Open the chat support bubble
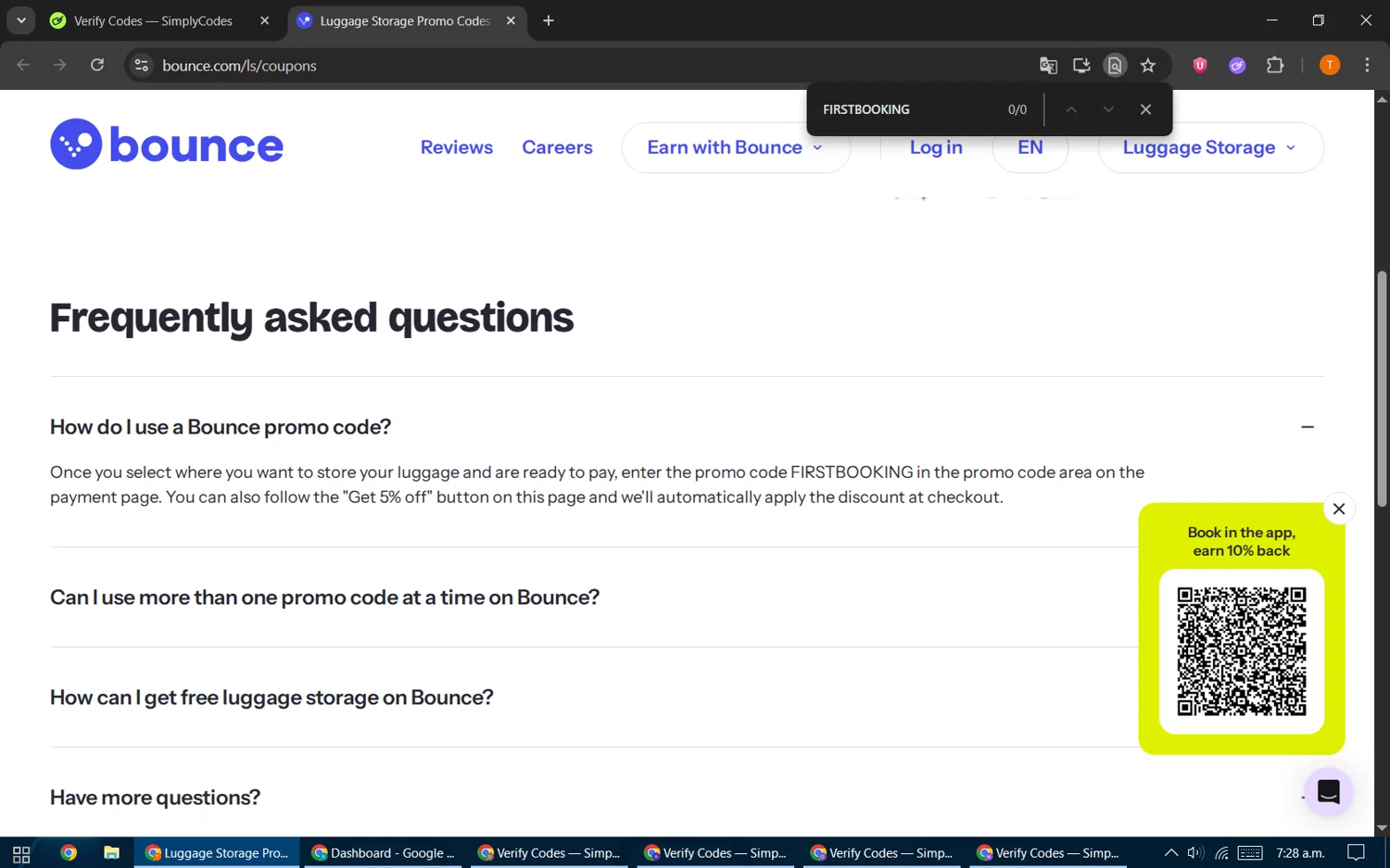This screenshot has width=1390, height=868. [1329, 792]
